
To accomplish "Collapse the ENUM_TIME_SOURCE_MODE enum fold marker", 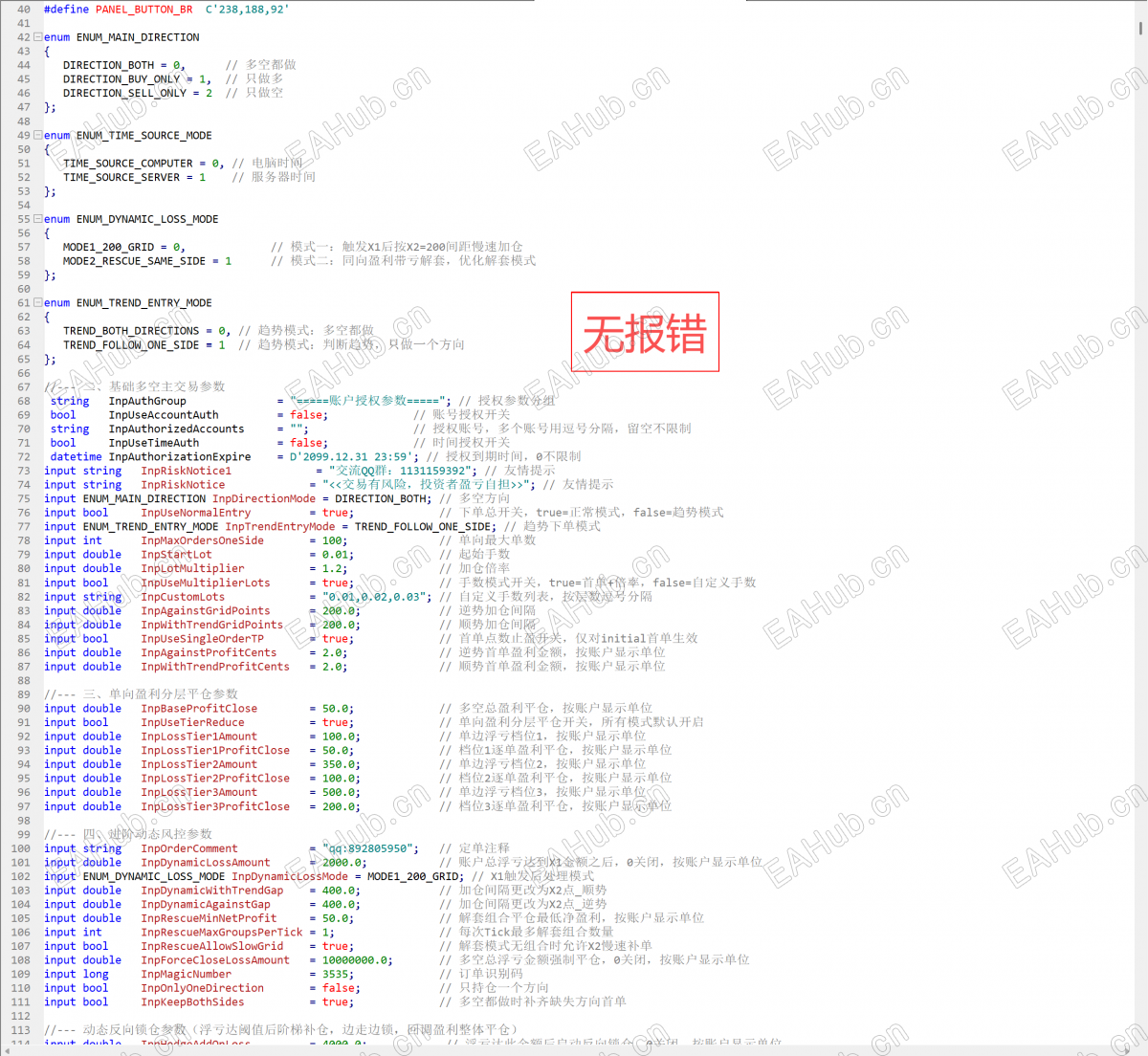I will point(38,135).
